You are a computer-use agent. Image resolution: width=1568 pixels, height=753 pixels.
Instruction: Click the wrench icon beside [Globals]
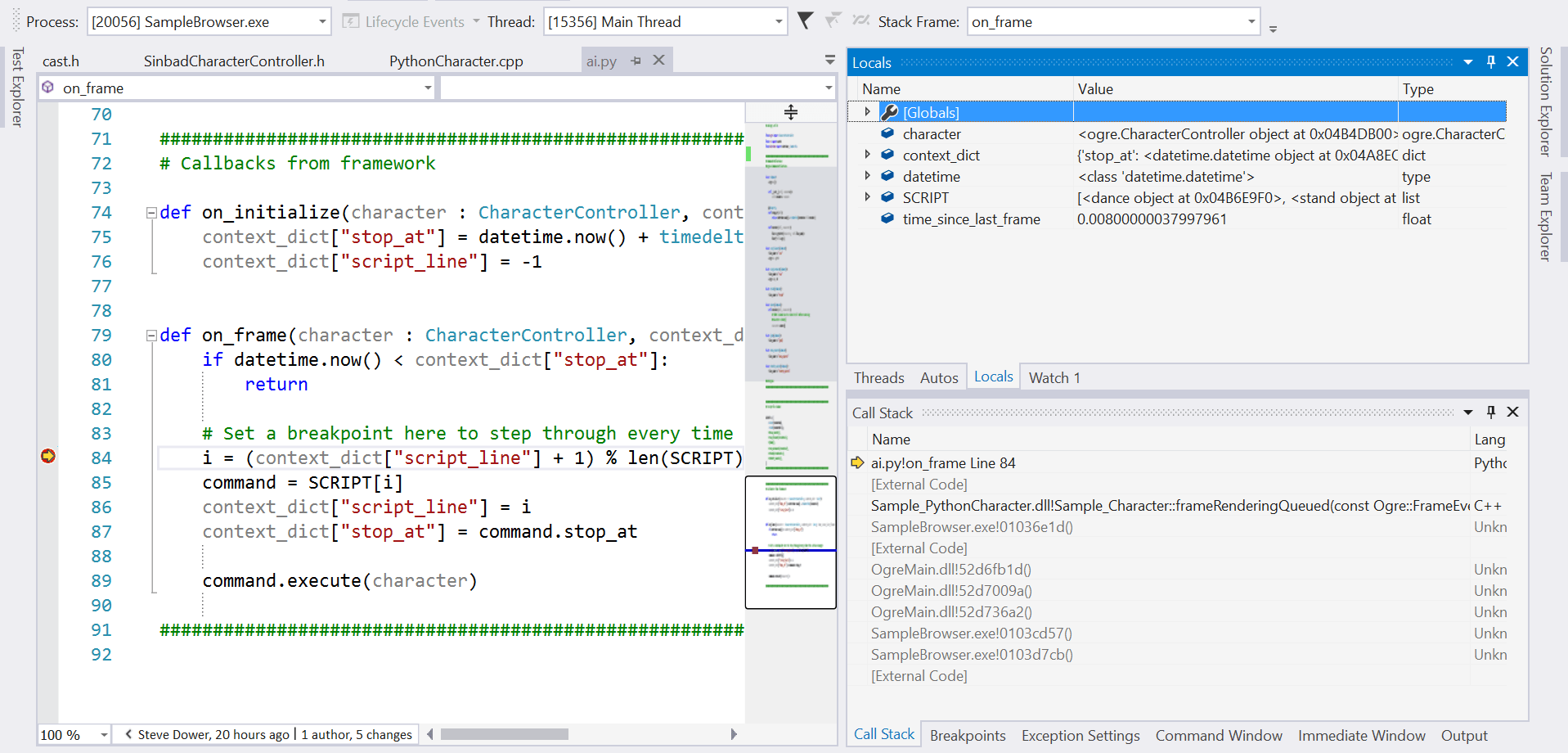coord(888,112)
